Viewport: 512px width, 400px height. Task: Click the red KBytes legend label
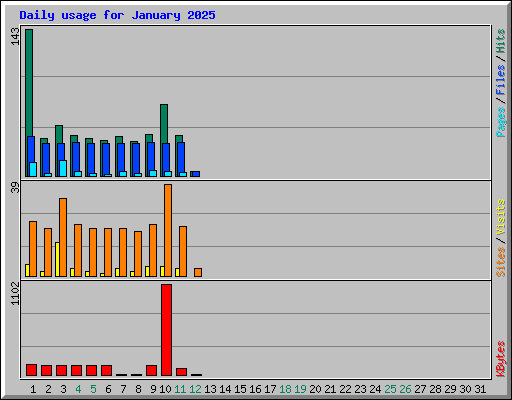click(501, 359)
